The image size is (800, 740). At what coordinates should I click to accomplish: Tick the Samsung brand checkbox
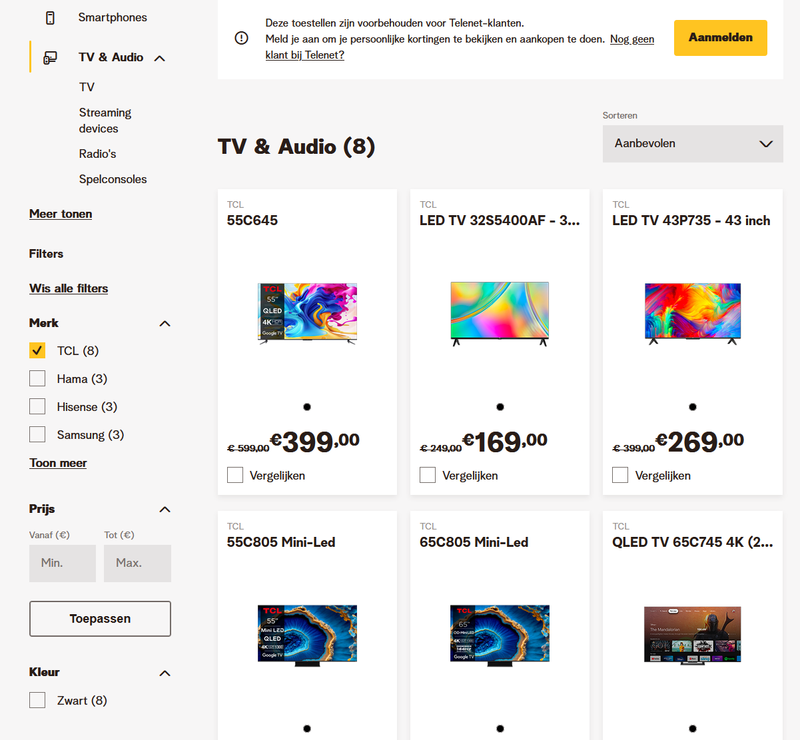point(38,435)
